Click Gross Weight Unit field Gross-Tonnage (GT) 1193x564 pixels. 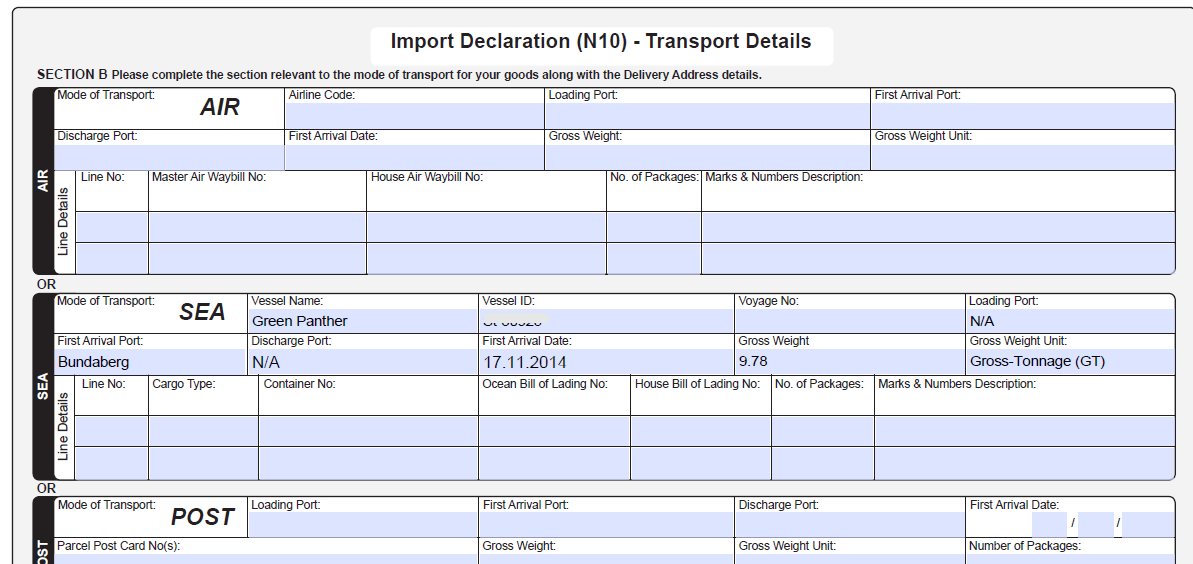tap(1071, 362)
